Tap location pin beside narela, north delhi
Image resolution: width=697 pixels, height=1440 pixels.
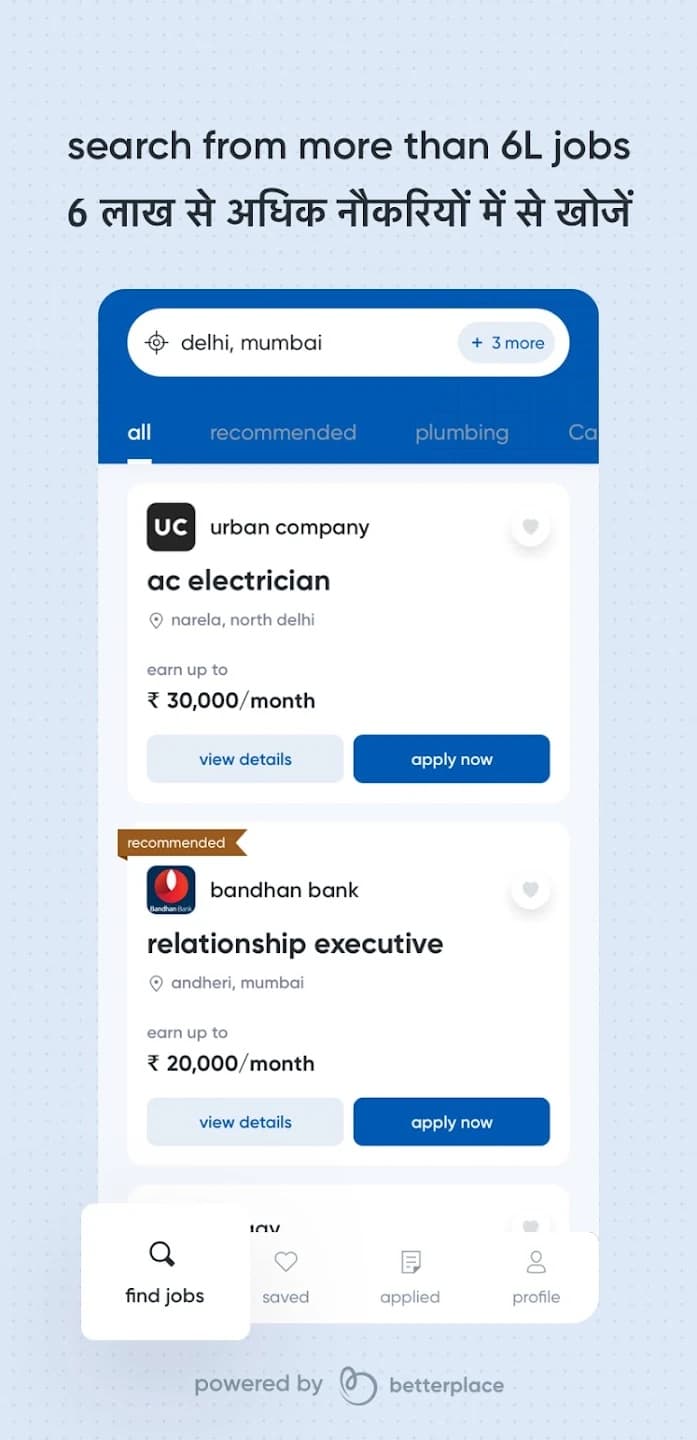156,621
